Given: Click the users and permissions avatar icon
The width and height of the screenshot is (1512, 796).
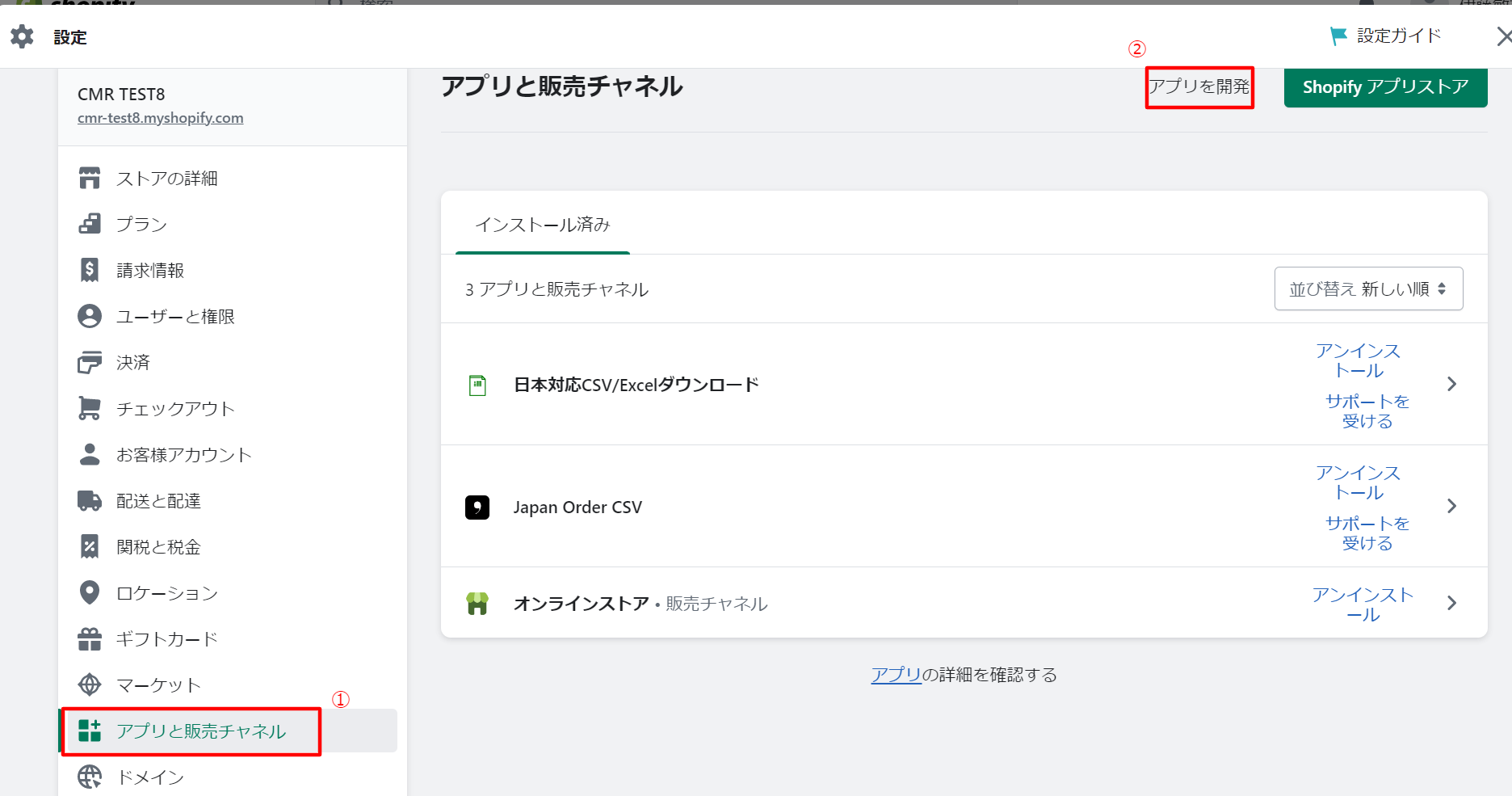Looking at the screenshot, I should tap(90, 316).
